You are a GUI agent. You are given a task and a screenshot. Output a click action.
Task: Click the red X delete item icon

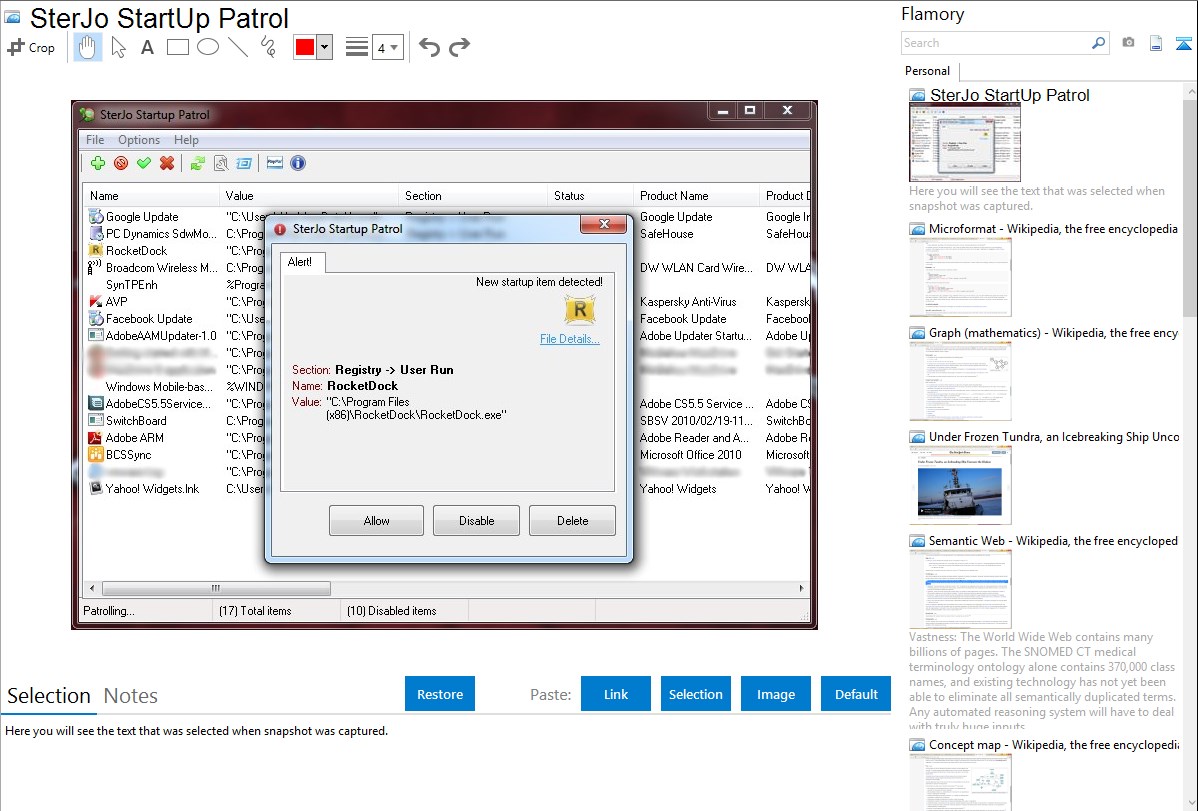[167, 163]
